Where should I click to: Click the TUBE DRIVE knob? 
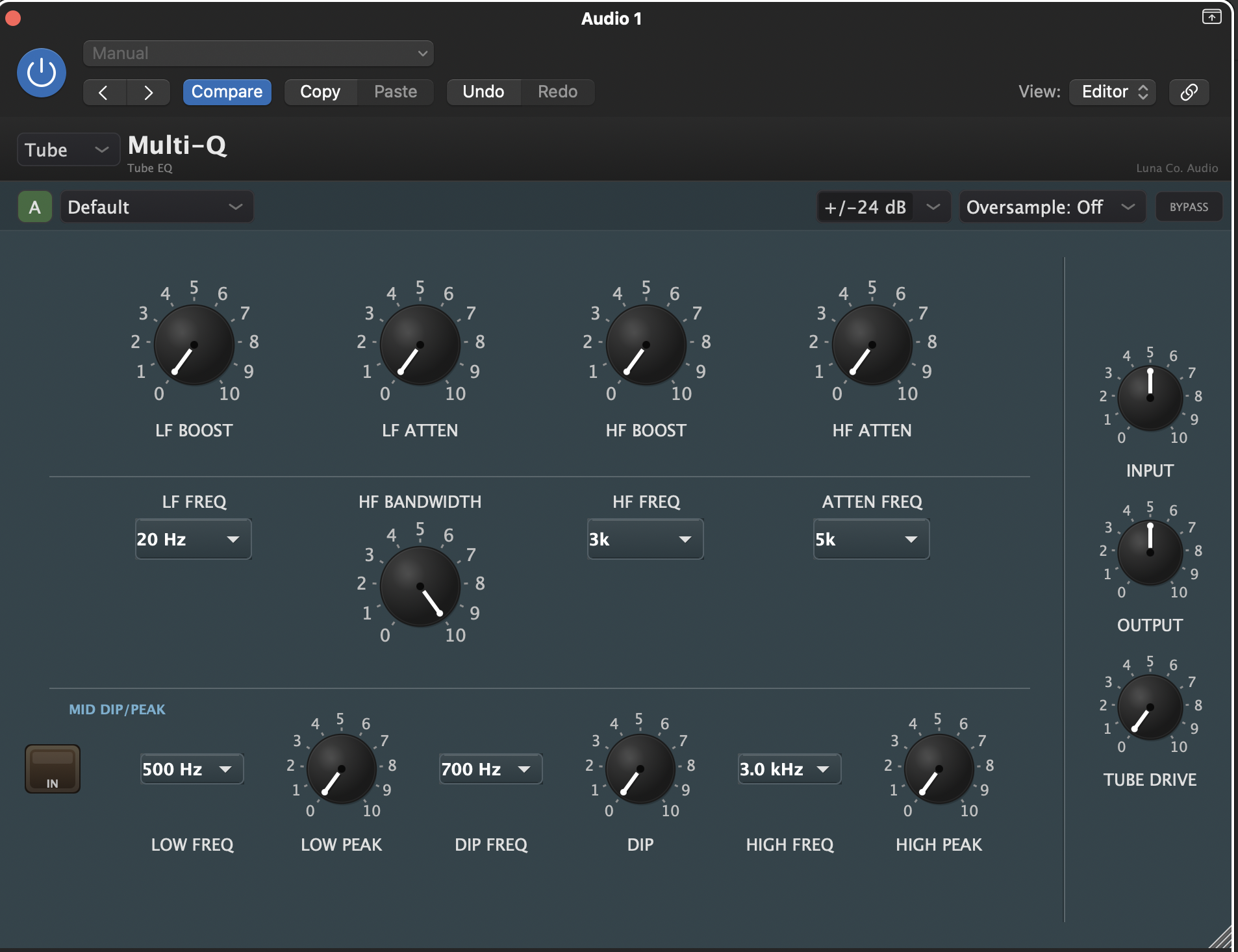point(1149,707)
